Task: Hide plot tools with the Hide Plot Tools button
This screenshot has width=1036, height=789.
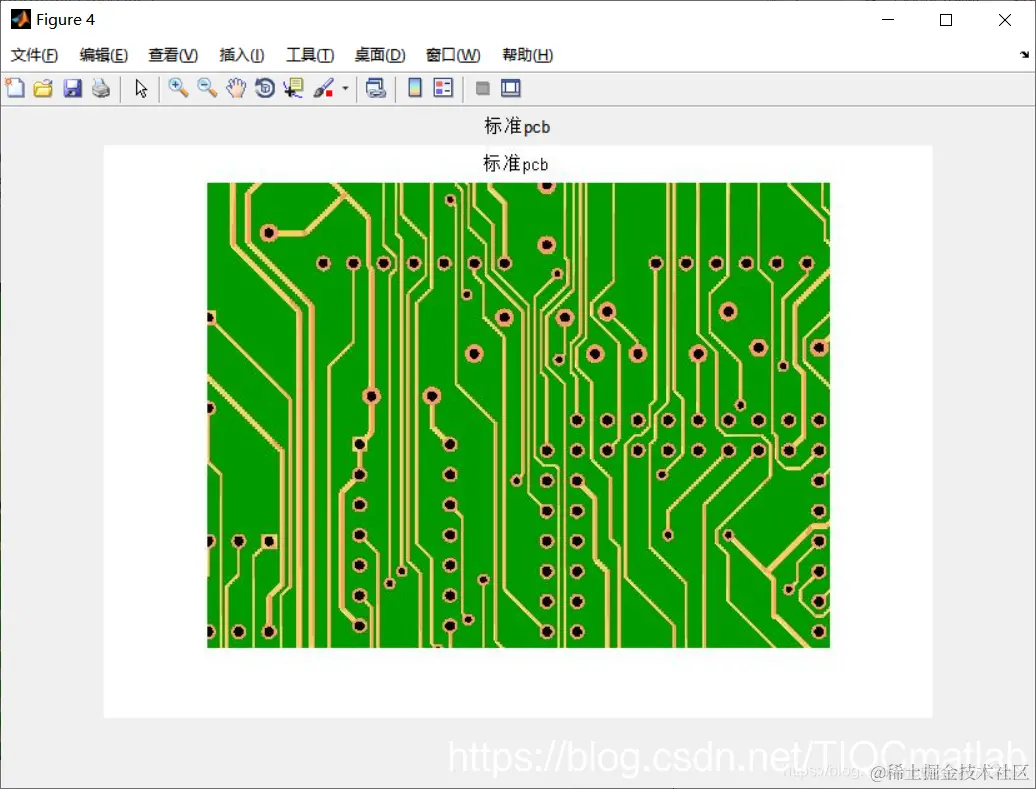Action: (x=481, y=88)
